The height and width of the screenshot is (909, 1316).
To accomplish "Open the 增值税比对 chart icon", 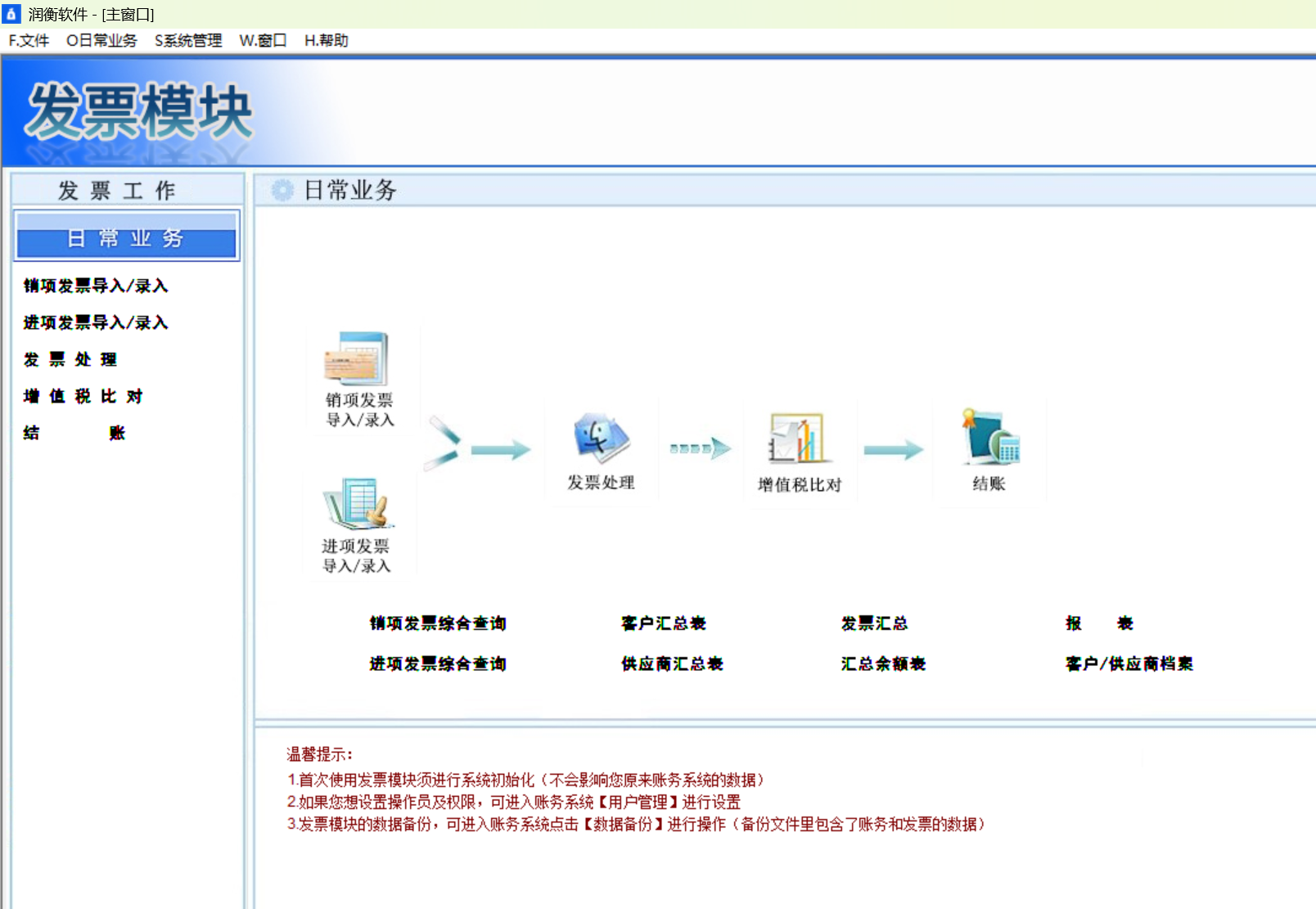I will (x=796, y=439).
